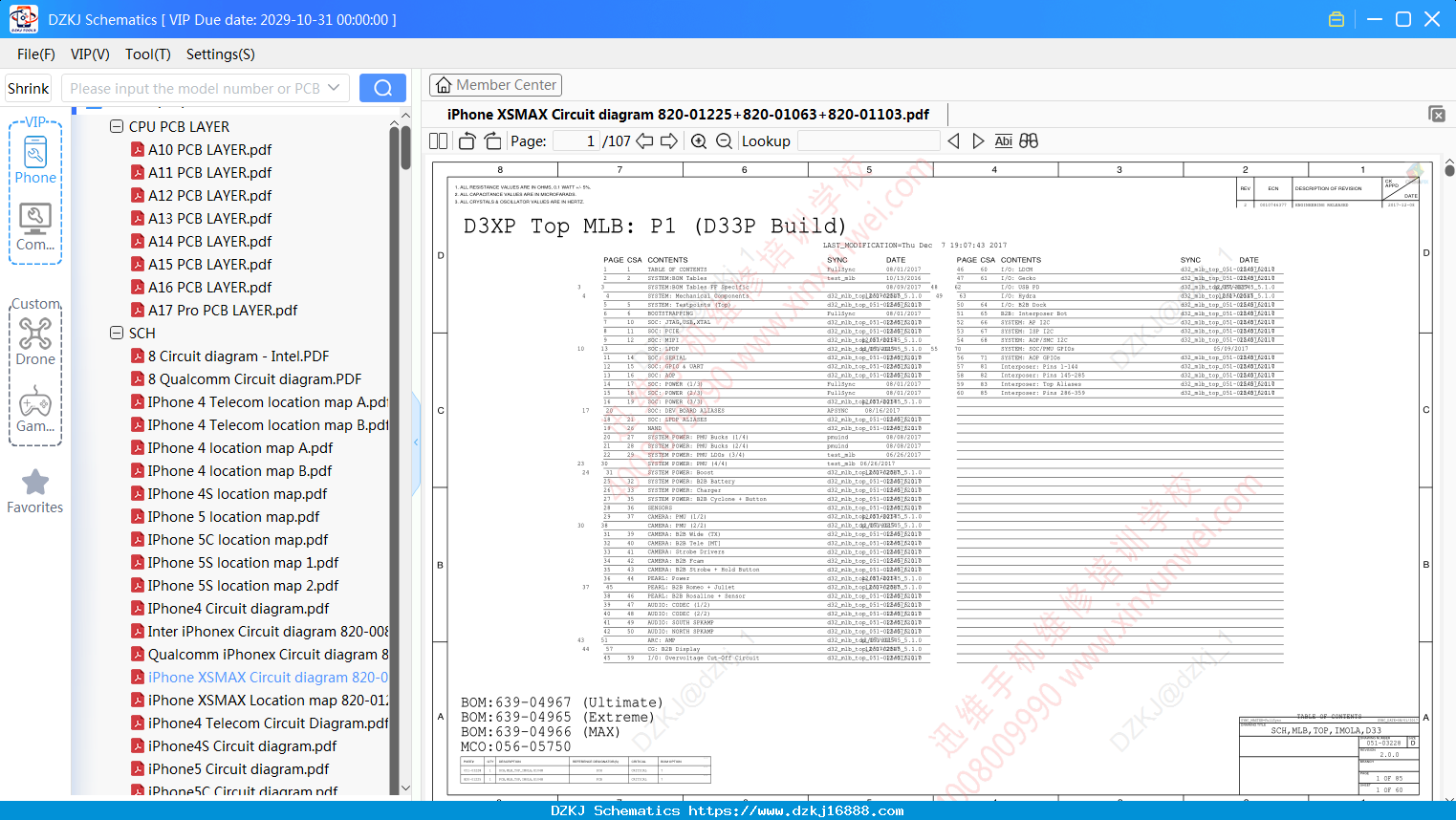1456x820 pixels.
Task: Open the Computer category in sidebar
Action: [35, 227]
